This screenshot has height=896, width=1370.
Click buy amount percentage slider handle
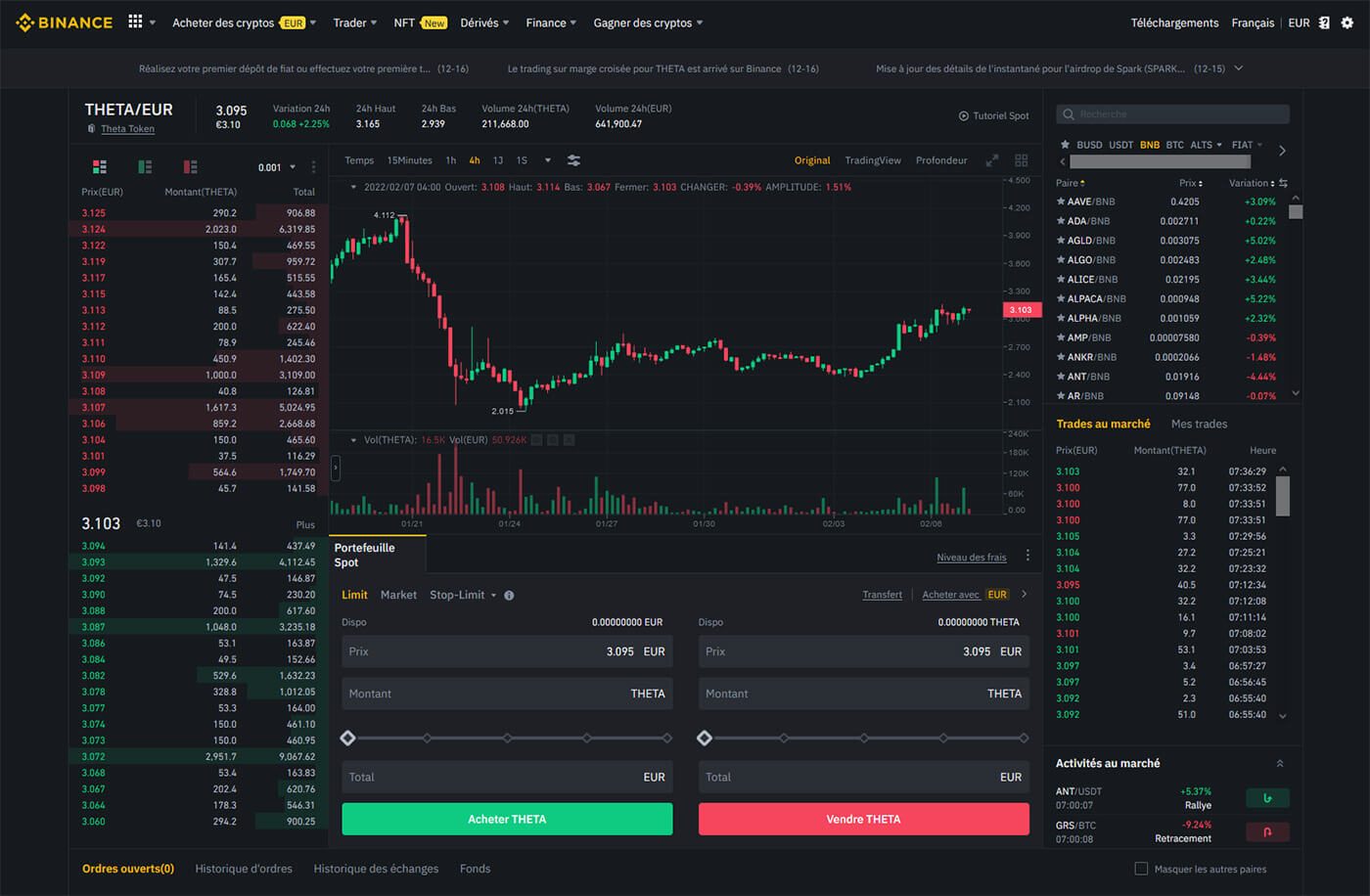point(347,738)
